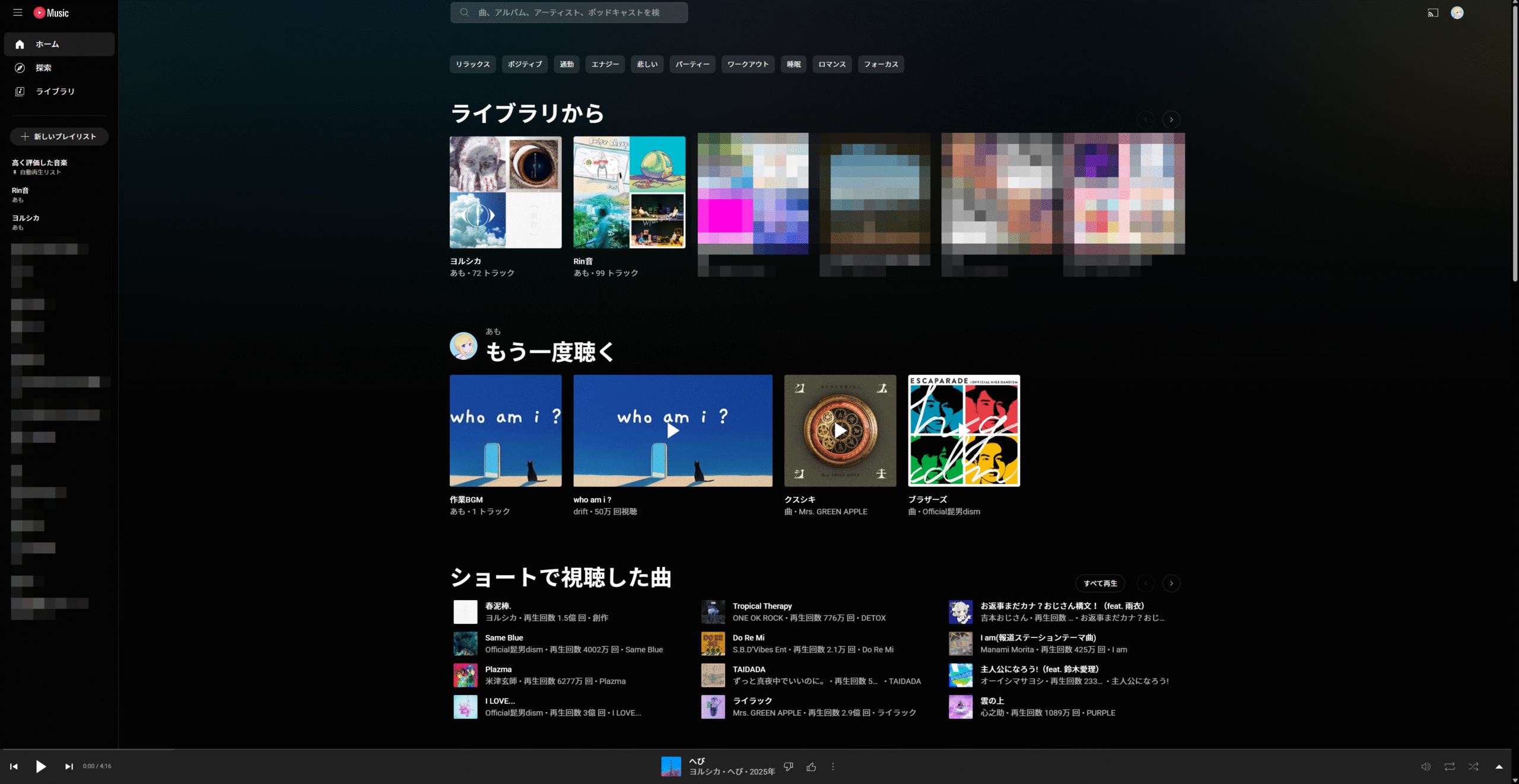
Task: Click the search input field
Action: coord(569,12)
